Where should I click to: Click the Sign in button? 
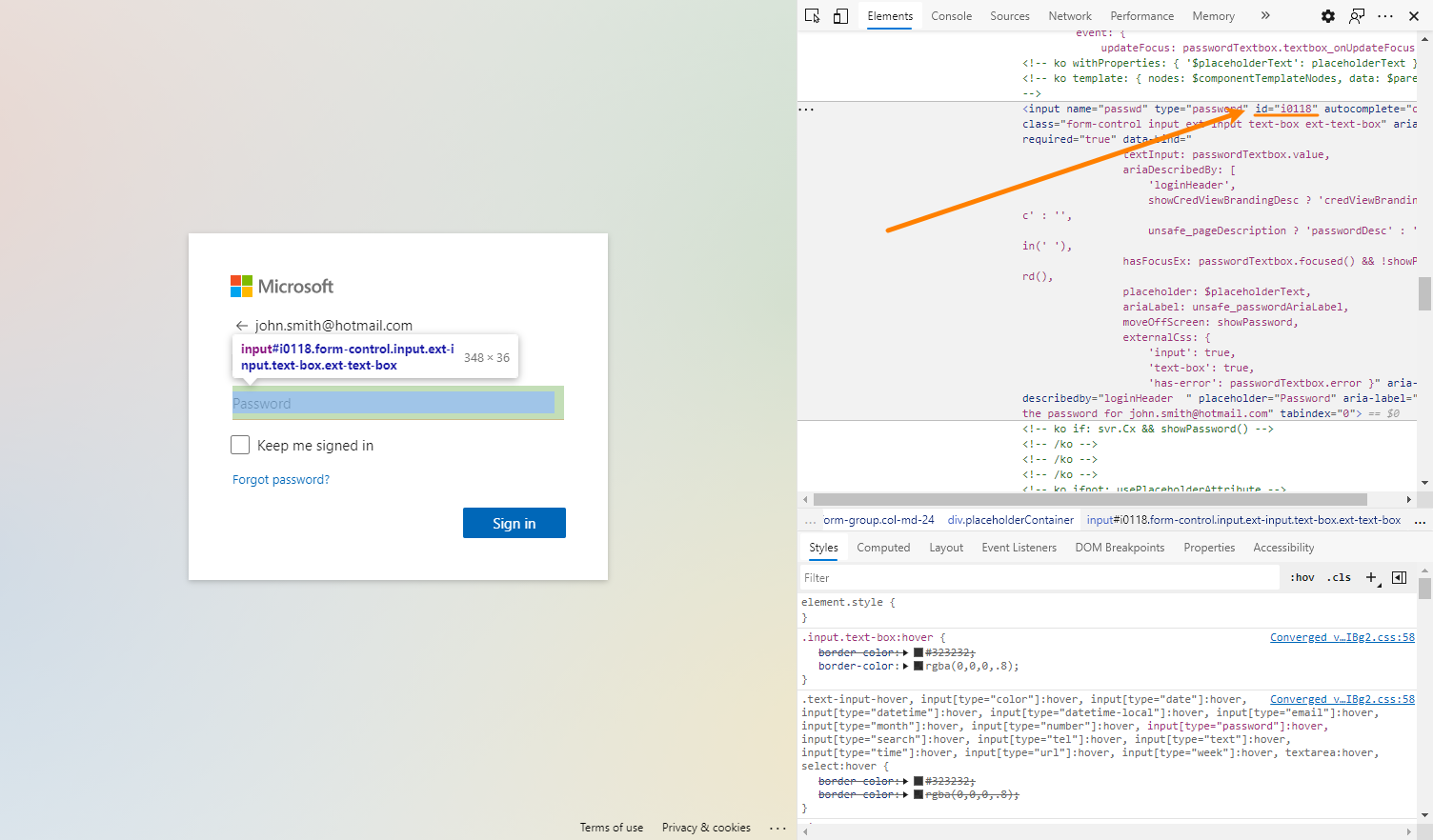pos(514,522)
